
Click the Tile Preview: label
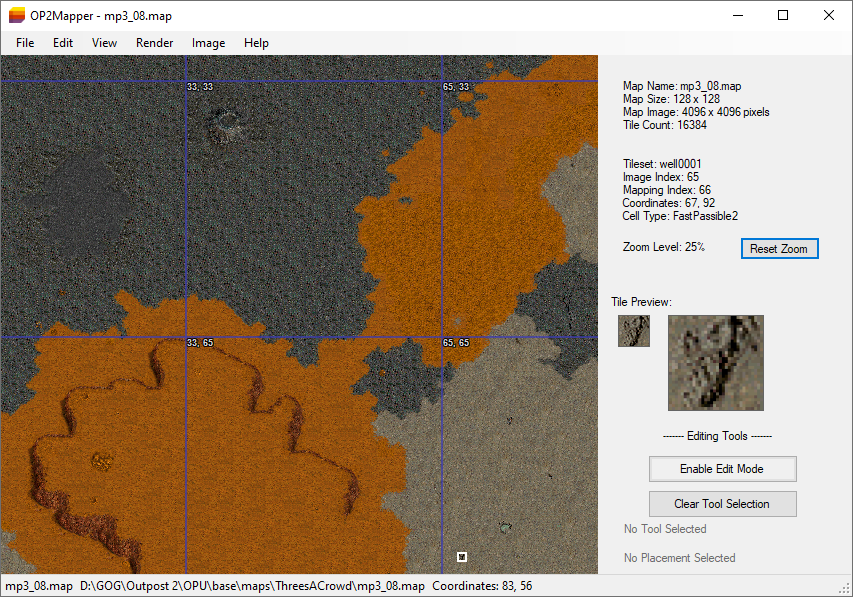[x=641, y=302]
